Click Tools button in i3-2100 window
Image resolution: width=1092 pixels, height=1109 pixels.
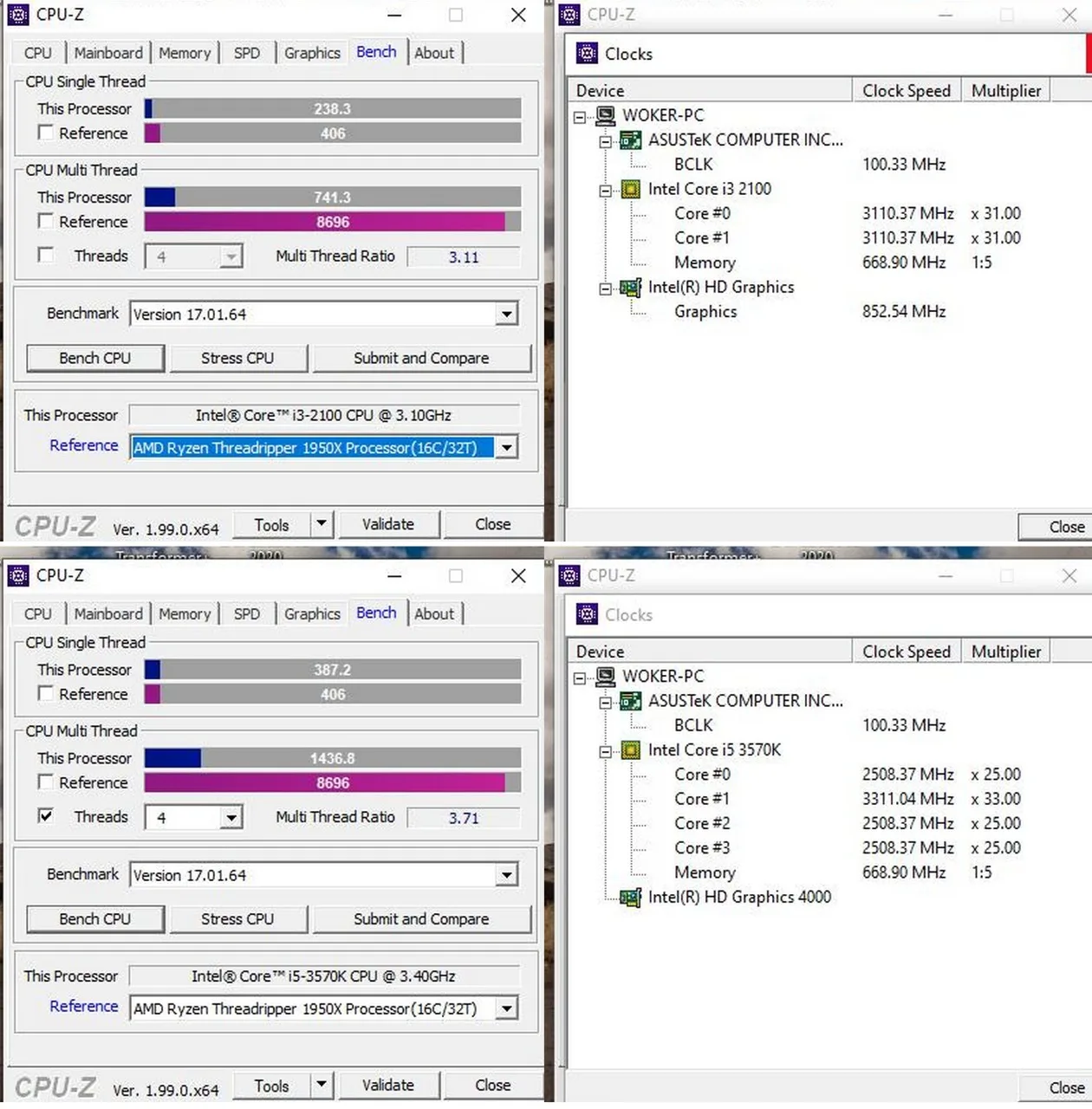272,524
